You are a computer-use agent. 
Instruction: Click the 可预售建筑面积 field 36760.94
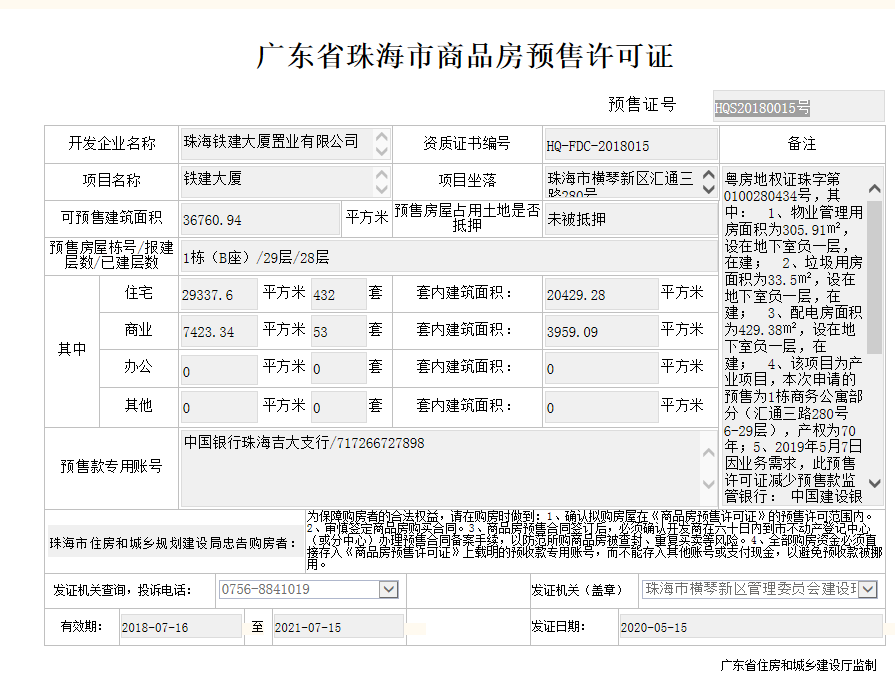pyautogui.click(x=260, y=219)
